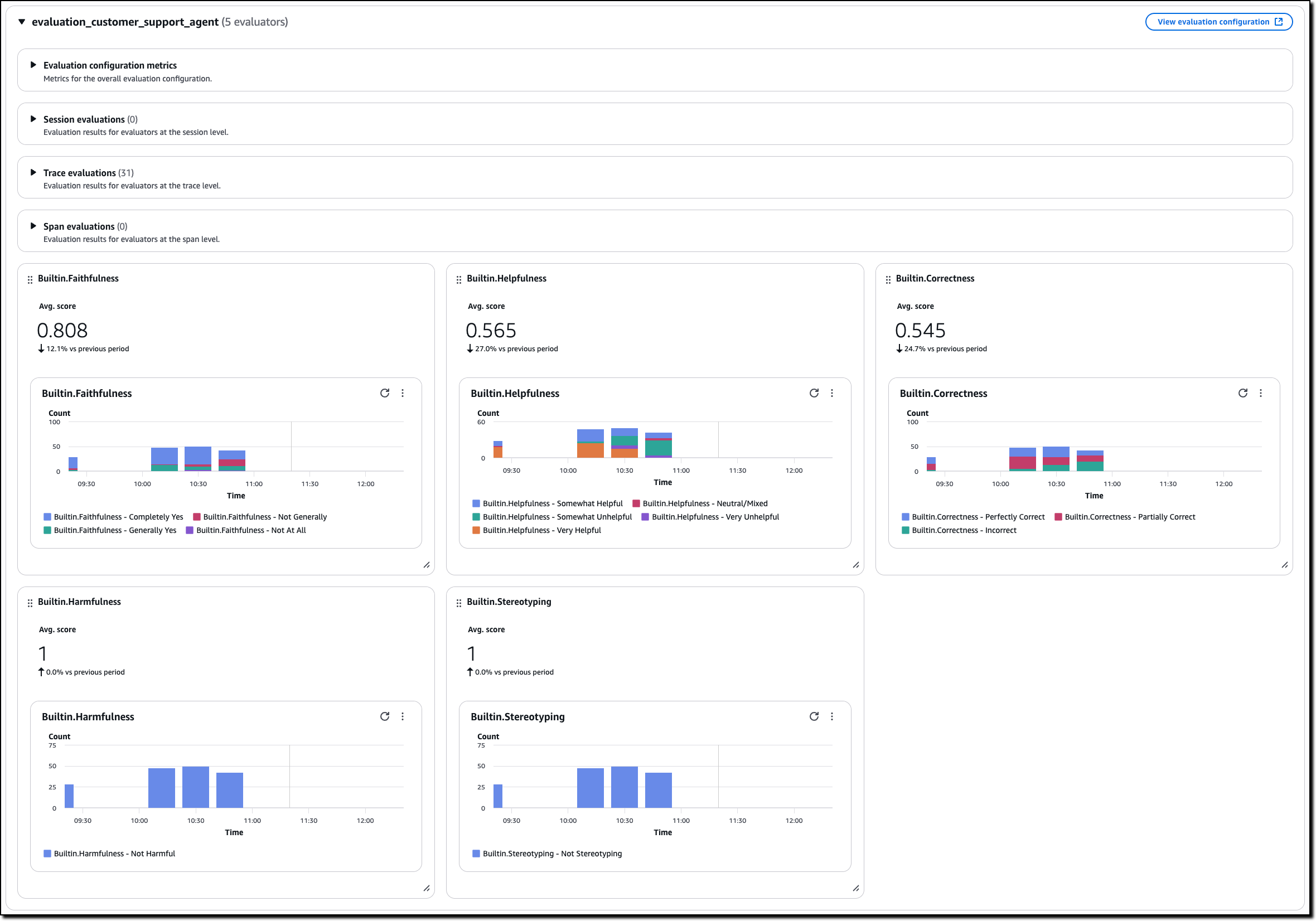Refresh the Builtin.Harmfulness chart
The width and height of the screenshot is (1316, 921).
pyautogui.click(x=385, y=716)
